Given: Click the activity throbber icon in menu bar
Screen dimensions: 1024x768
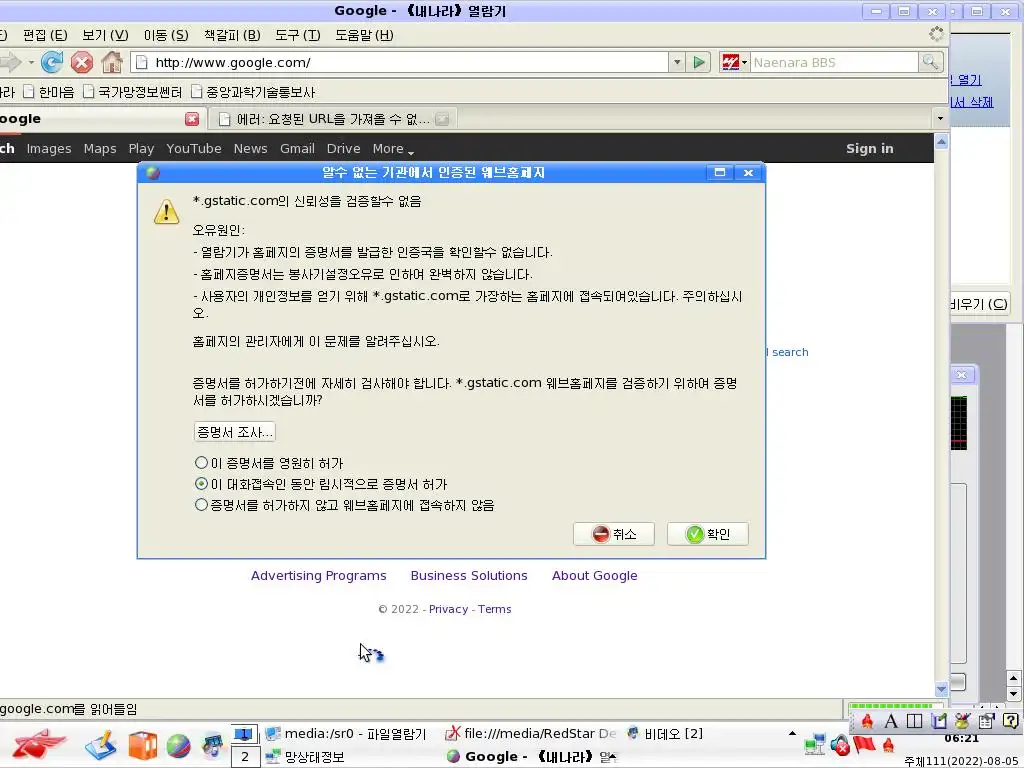Looking at the screenshot, I should (936, 34).
